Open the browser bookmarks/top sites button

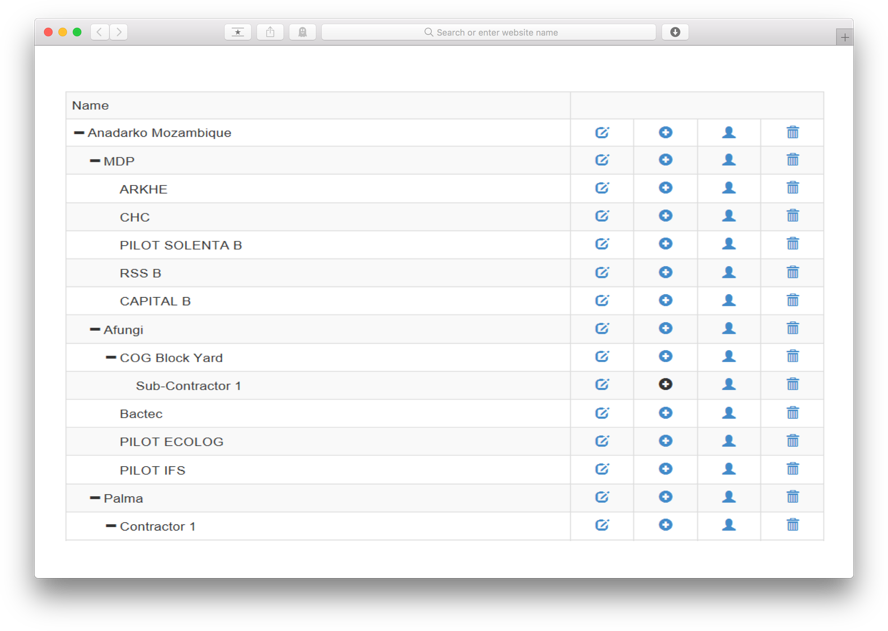tap(238, 32)
